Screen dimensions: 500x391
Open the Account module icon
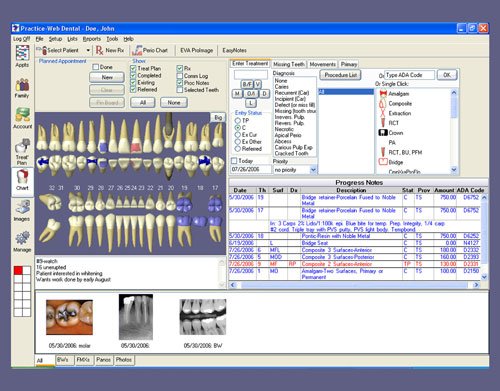(22, 115)
